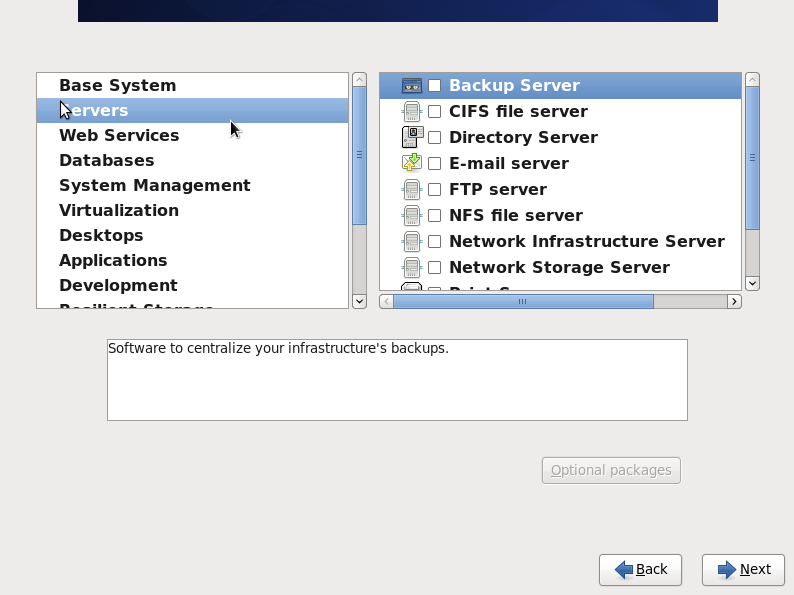Click category list scroll down arrow

359,300
